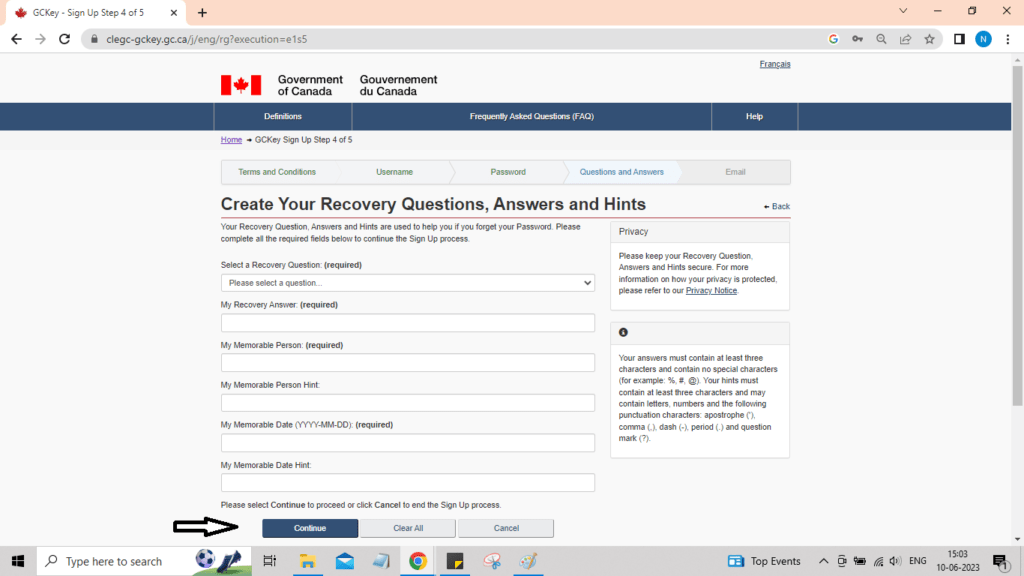
Task: Go to the Password step tab
Action: click(508, 172)
